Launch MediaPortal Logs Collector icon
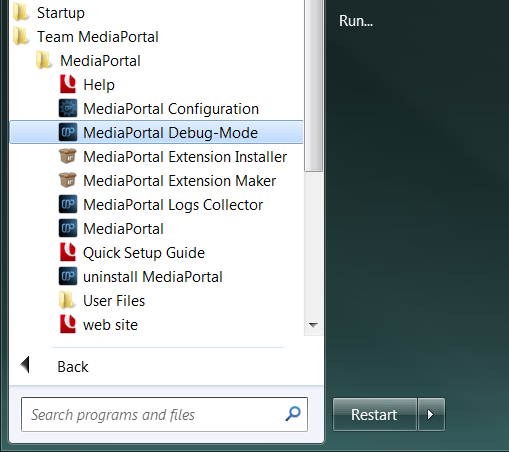 [68, 204]
